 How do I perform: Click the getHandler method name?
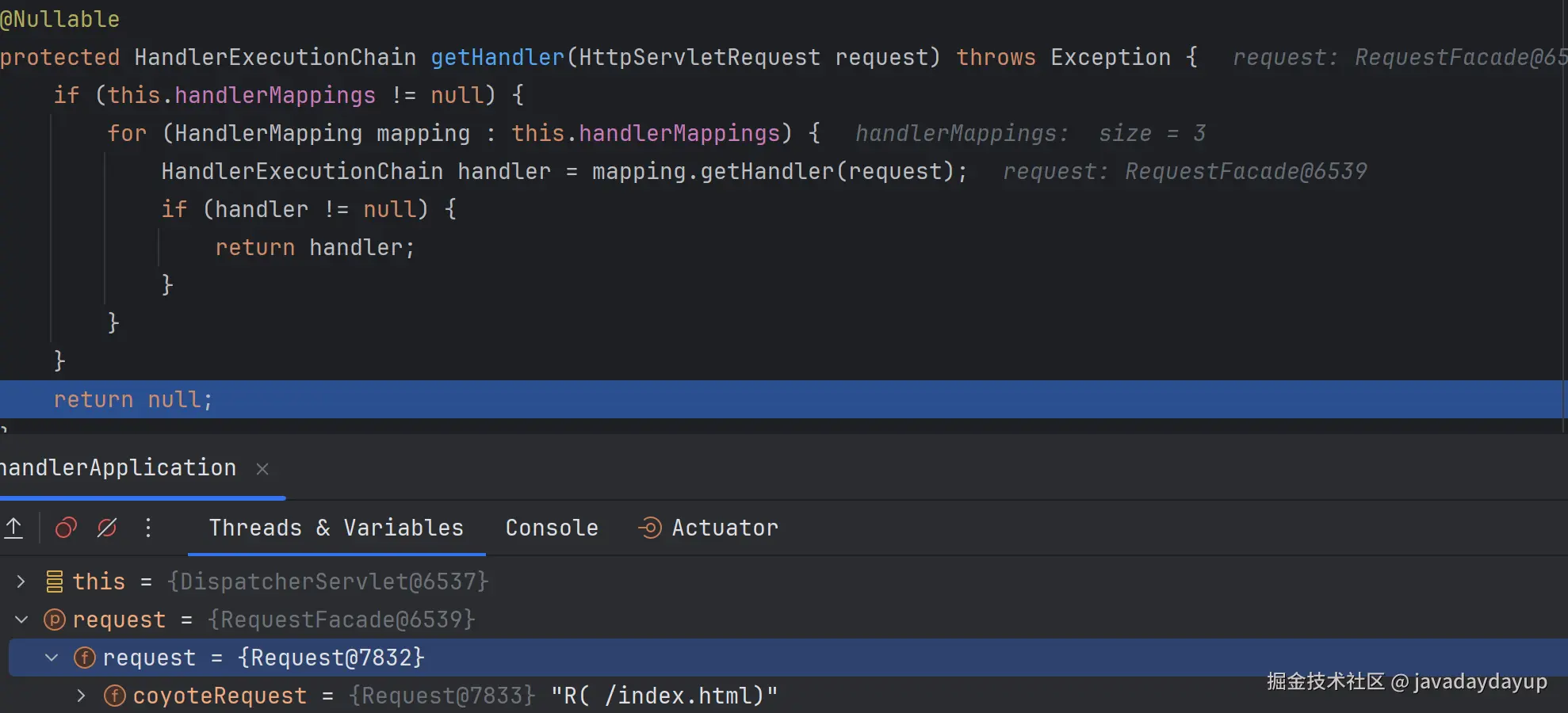click(497, 57)
